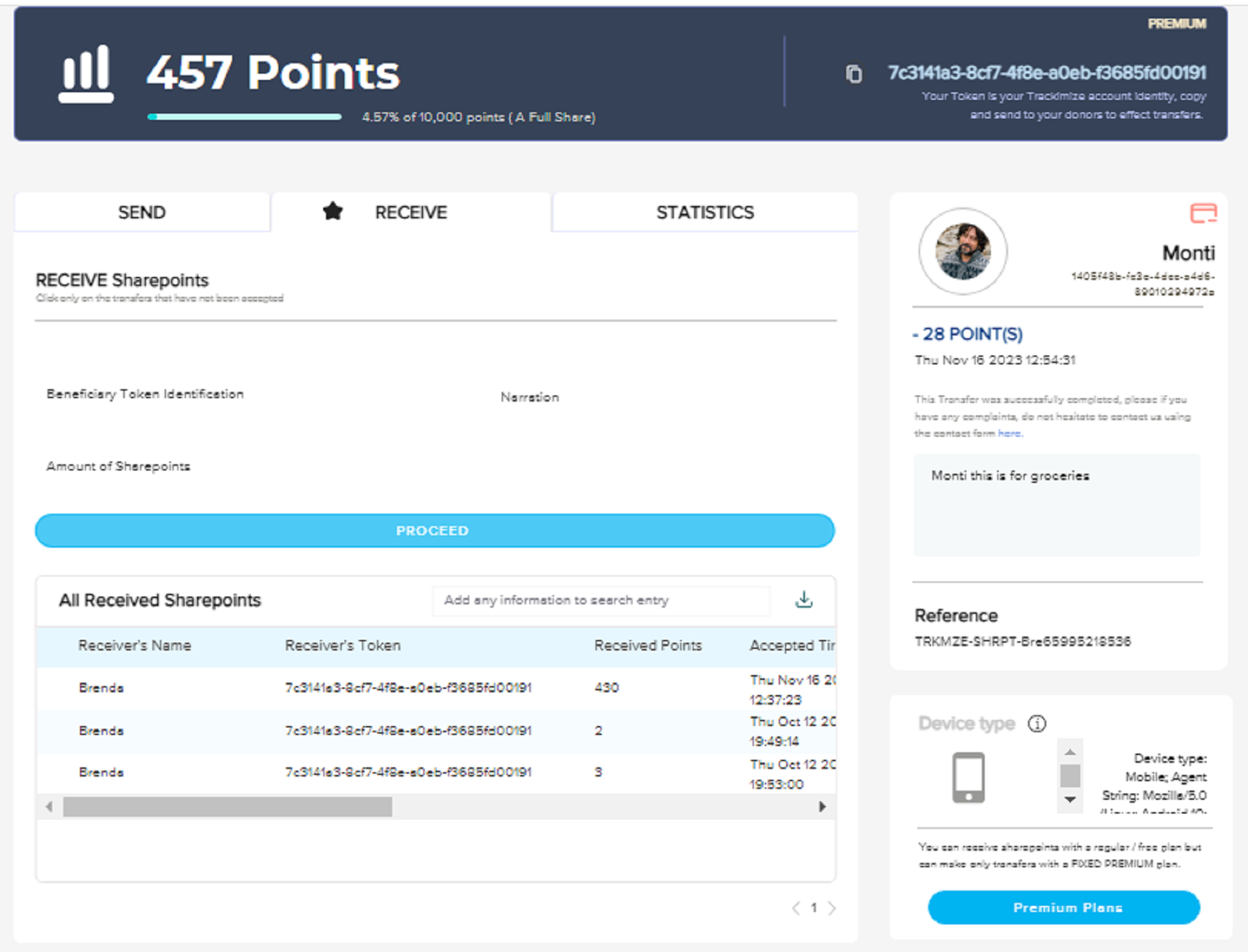
Task: Click the device info scroll down arrow
Action: click(1070, 799)
